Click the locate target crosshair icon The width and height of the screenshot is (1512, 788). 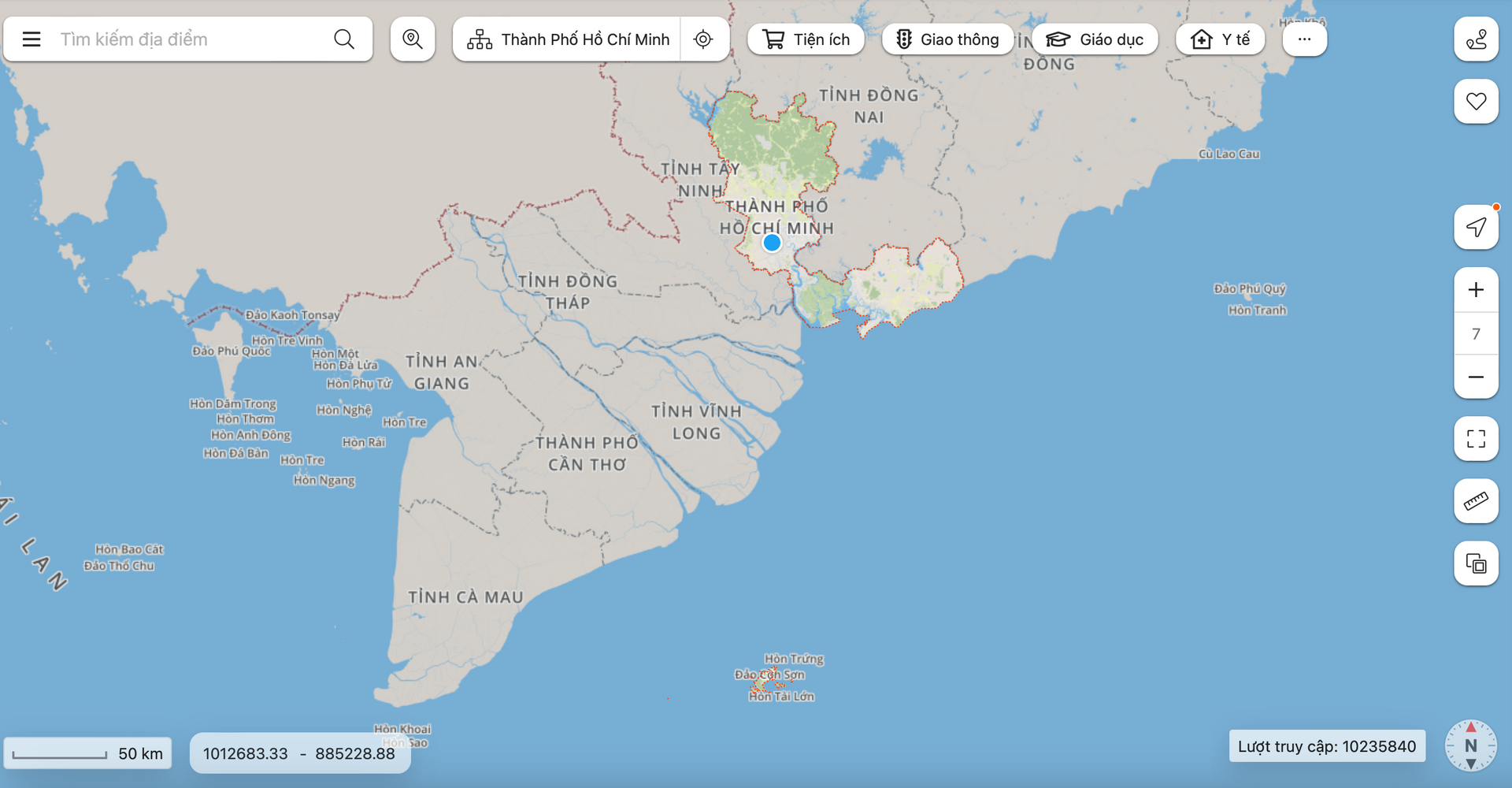pos(703,39)
